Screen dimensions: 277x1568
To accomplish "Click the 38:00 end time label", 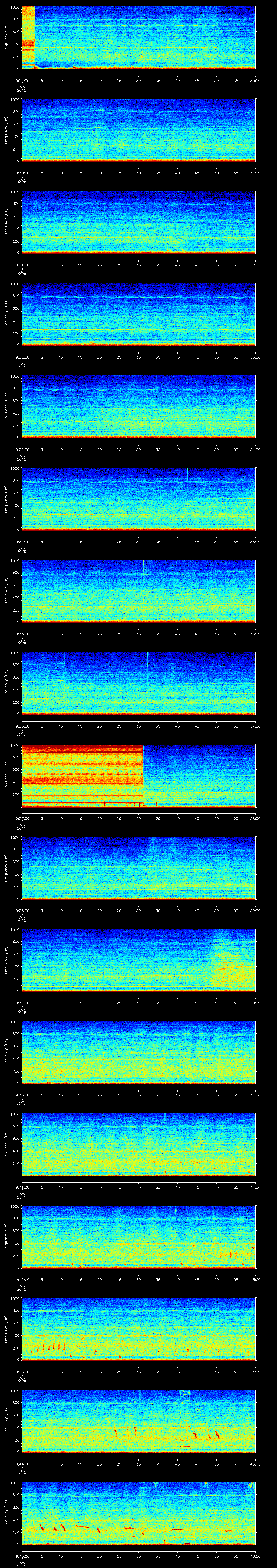I will [255, 818].
